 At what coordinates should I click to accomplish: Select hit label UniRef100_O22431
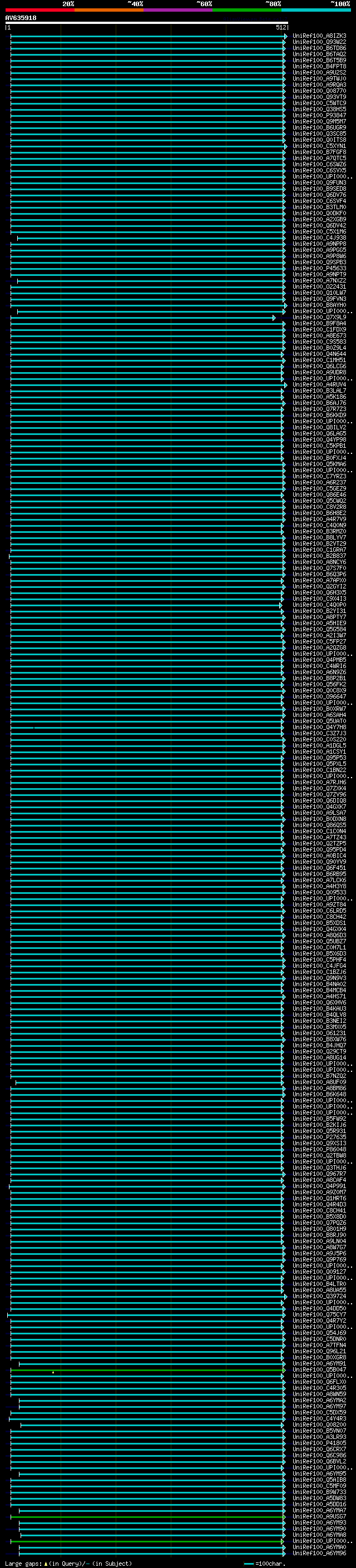pos(319,286)
